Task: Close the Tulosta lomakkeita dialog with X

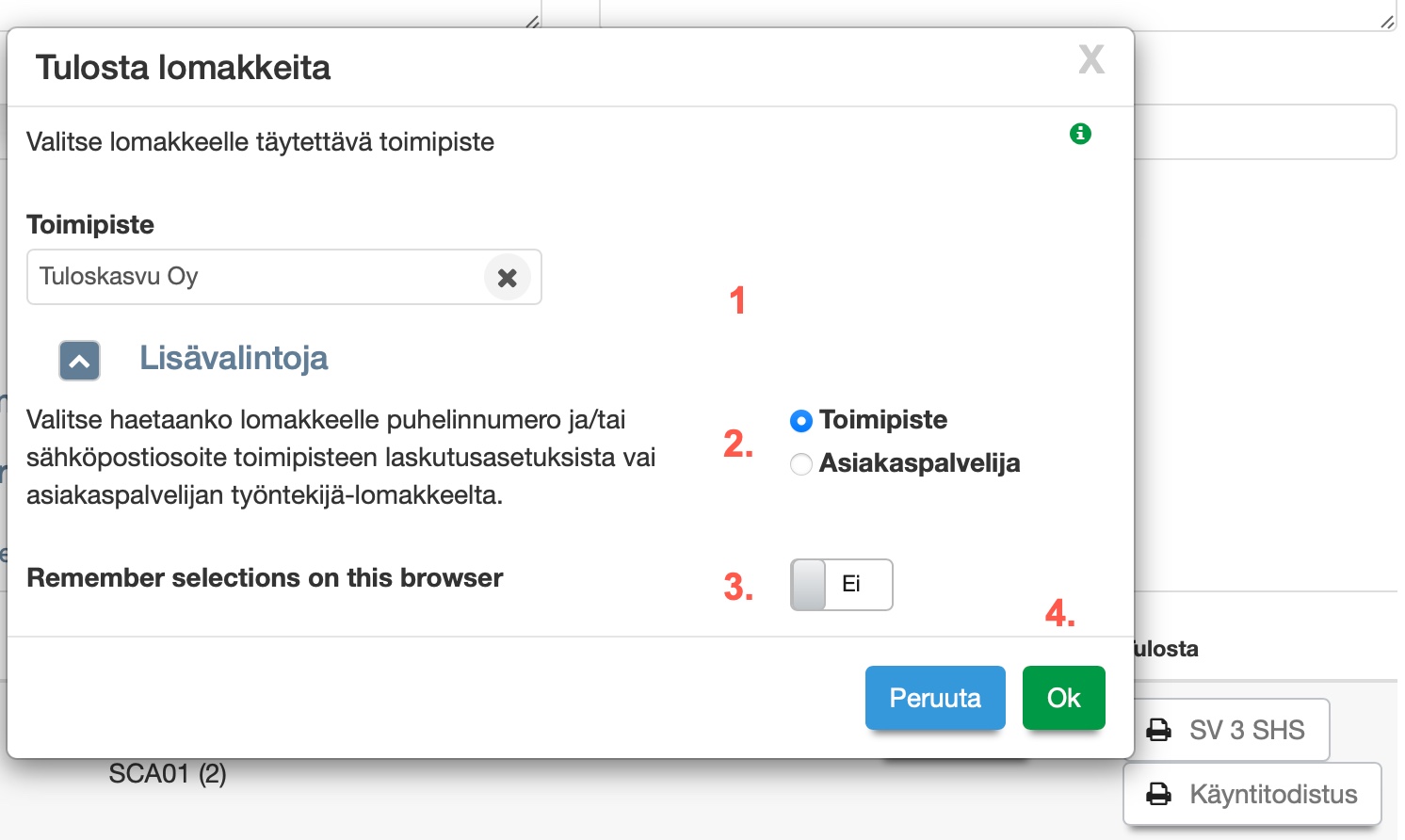Action: pos(1090,59)
